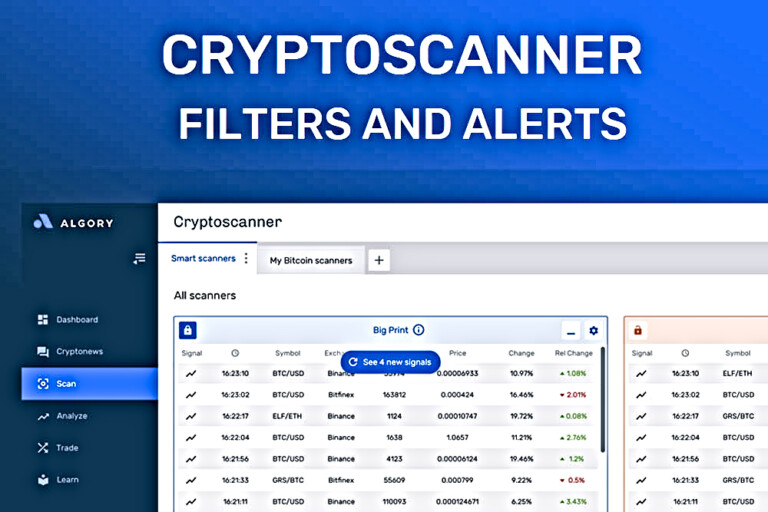Minimize the Big Print scanner panel
The height and width of the screenshot is (512, 768).
coord(571,331)
